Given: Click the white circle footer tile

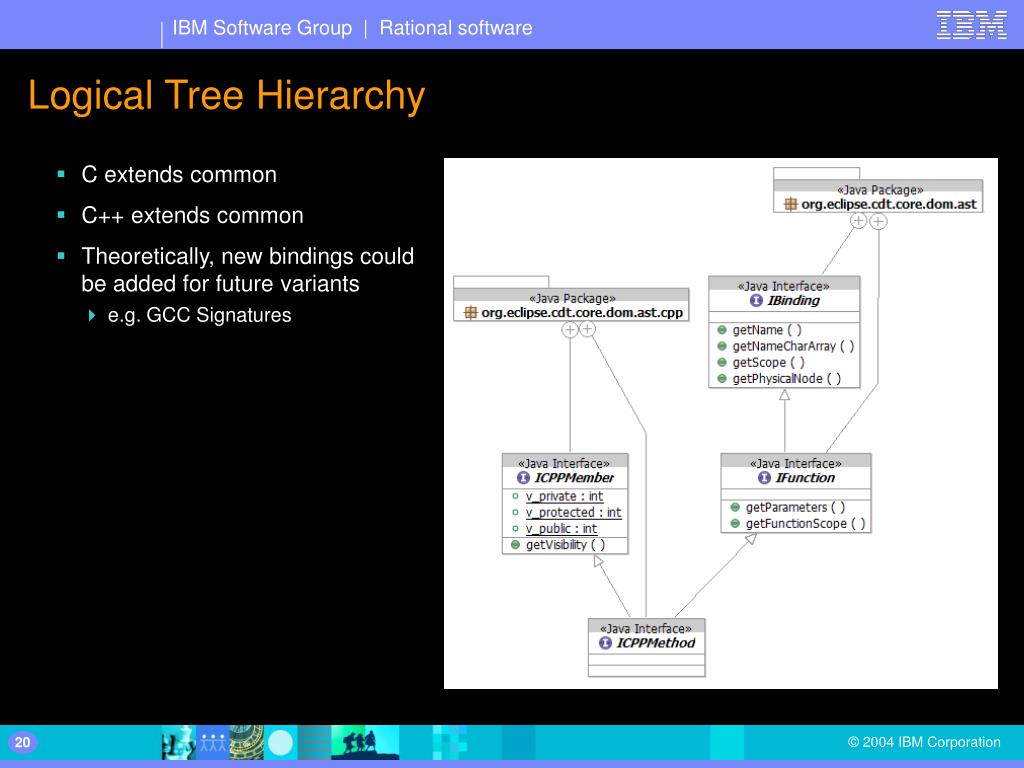Looking at the screenshot, I should point(281,743).
